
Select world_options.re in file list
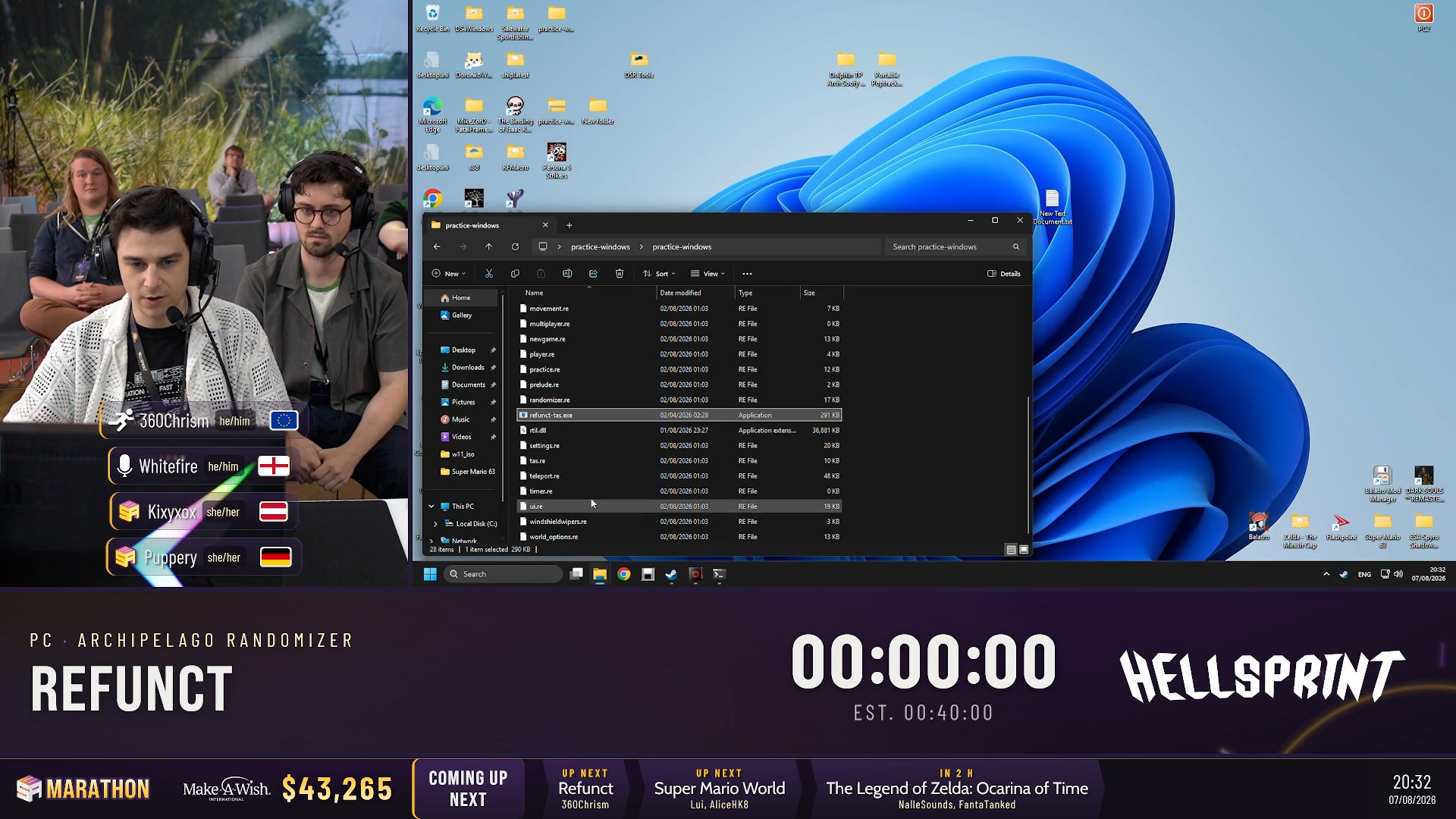[x=679, y=537]
